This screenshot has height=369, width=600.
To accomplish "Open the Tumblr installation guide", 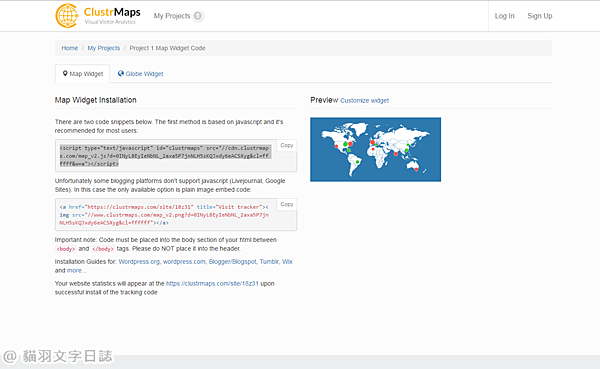I will (x=269, y=262).
